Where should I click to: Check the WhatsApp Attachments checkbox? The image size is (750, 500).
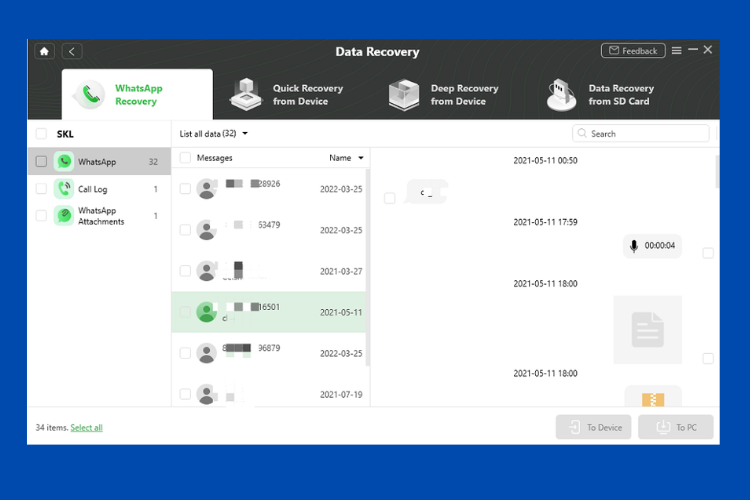(42, 215)
